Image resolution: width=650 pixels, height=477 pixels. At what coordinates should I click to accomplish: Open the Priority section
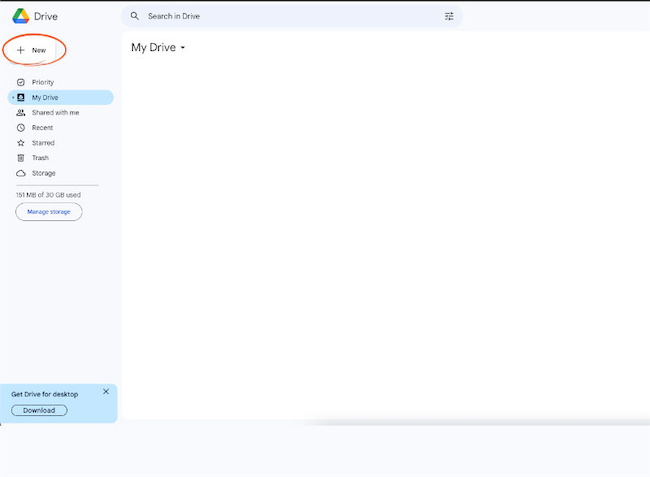(x=61, y=82)
